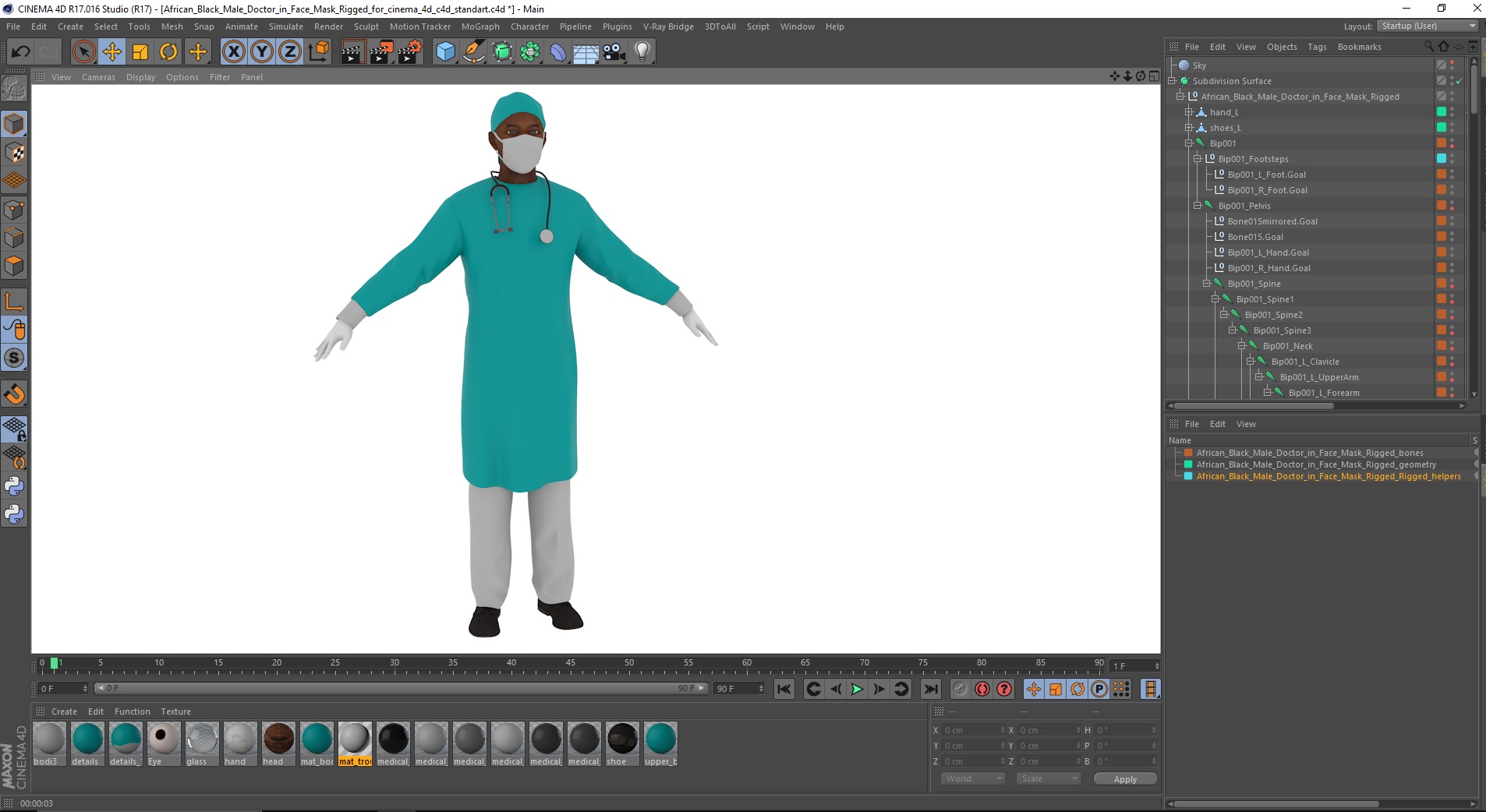Open the spline pen tool icon
This screenshot has height=812, width=1486.
[474, 52]
